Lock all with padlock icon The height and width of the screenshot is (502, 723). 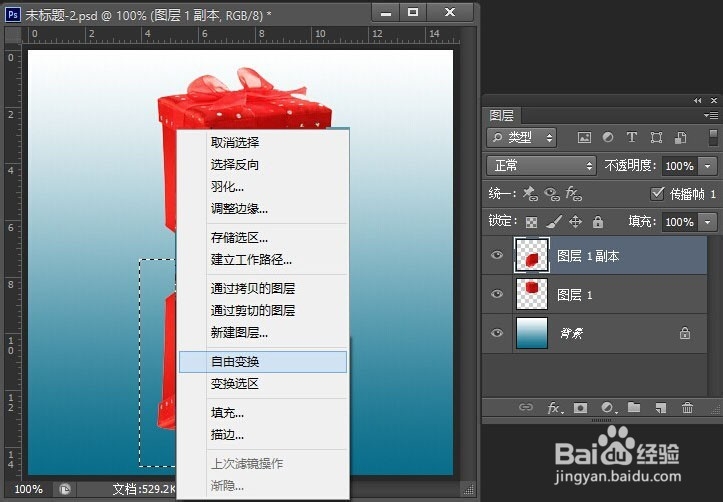pos(598,222)
